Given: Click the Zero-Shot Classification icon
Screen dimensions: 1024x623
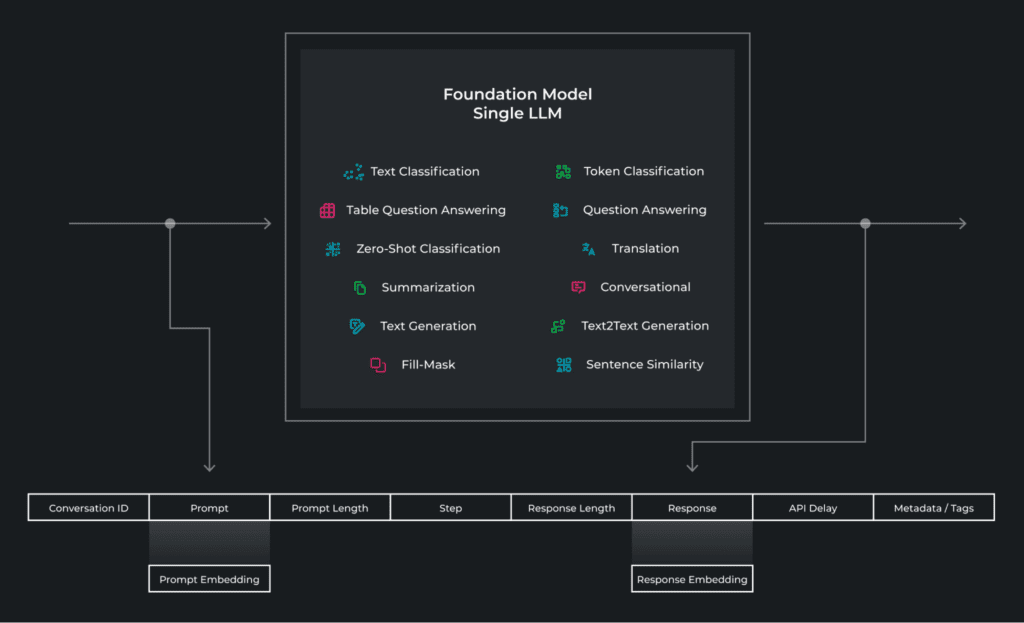Looking at the screenshot, I should (x=333, y=249).
